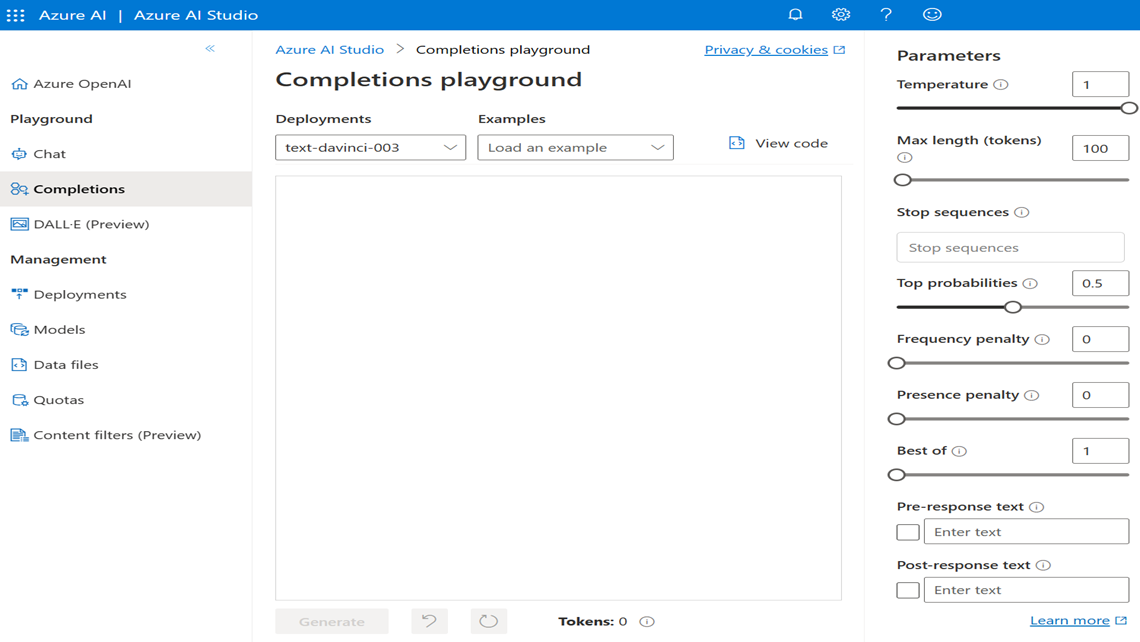Open the feedback smiley icon
Viewport: 1140px width, 642px height.
932,15
